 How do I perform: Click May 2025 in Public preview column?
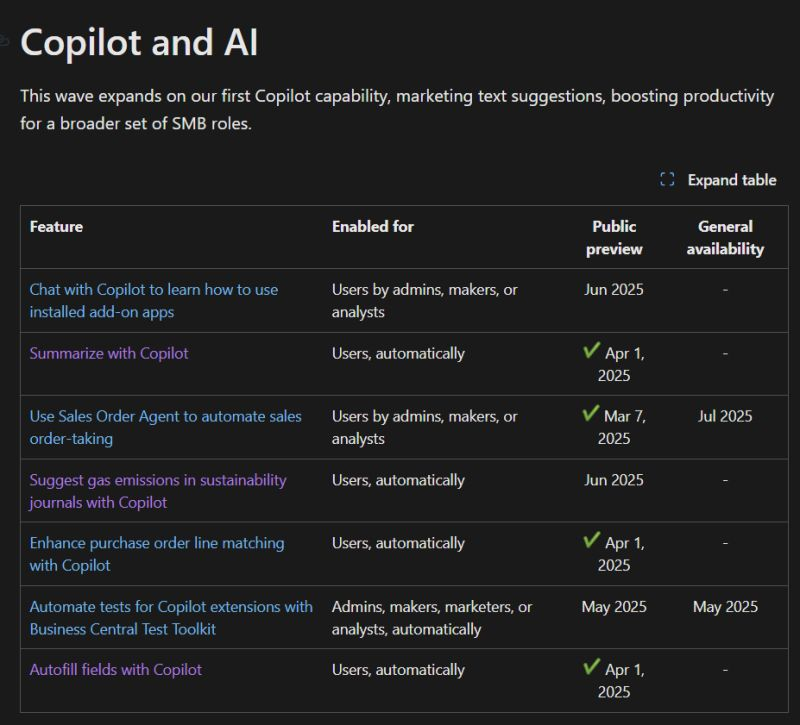tap(614, 607)
